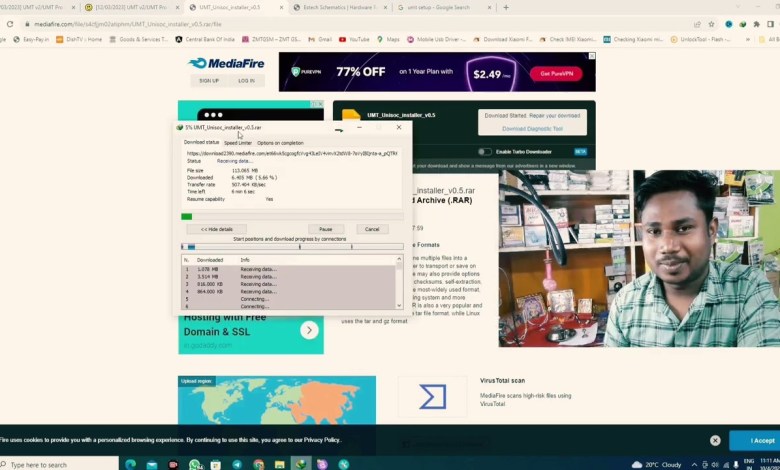The height and width of the screenshot is (470, 780).
Task: Click MediaFire LOG IN button
Action: 246,81
